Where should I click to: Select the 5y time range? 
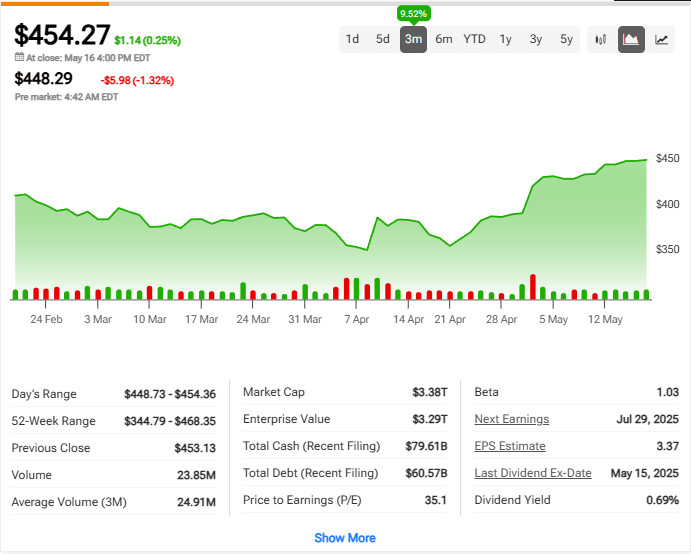point(566,39)
